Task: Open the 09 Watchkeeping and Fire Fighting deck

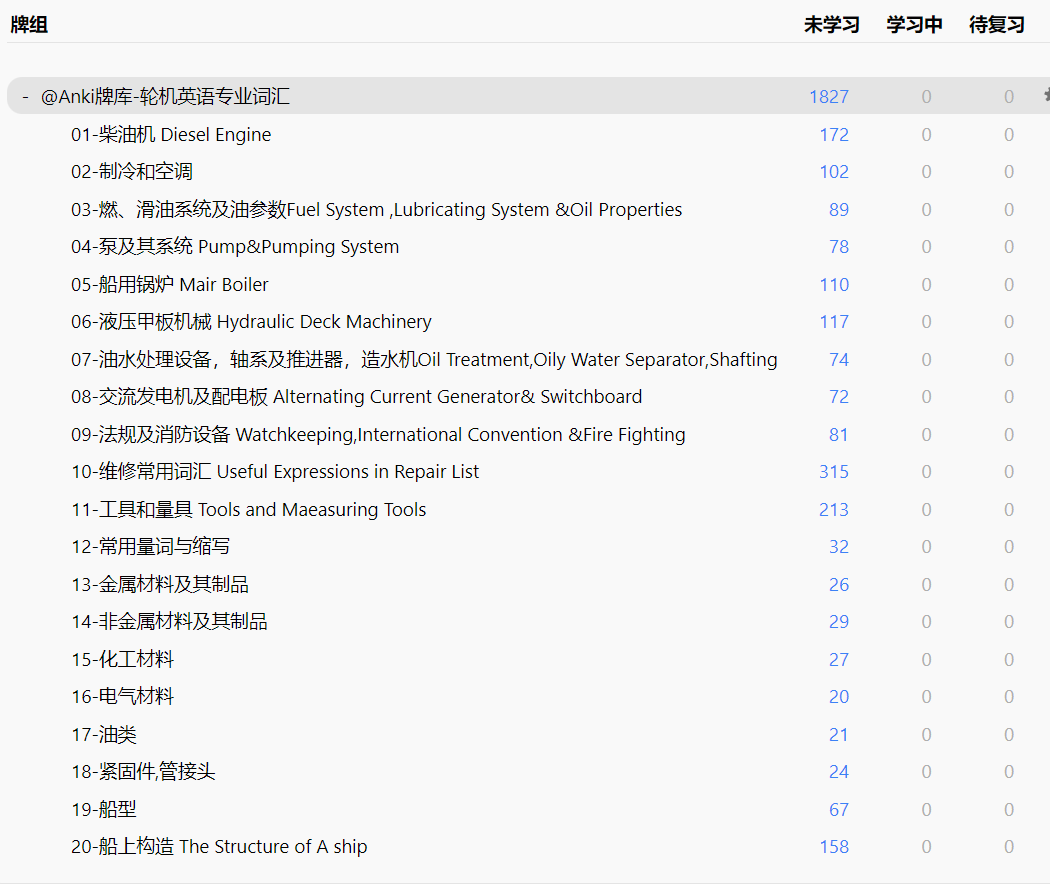Action: (378, 435)
